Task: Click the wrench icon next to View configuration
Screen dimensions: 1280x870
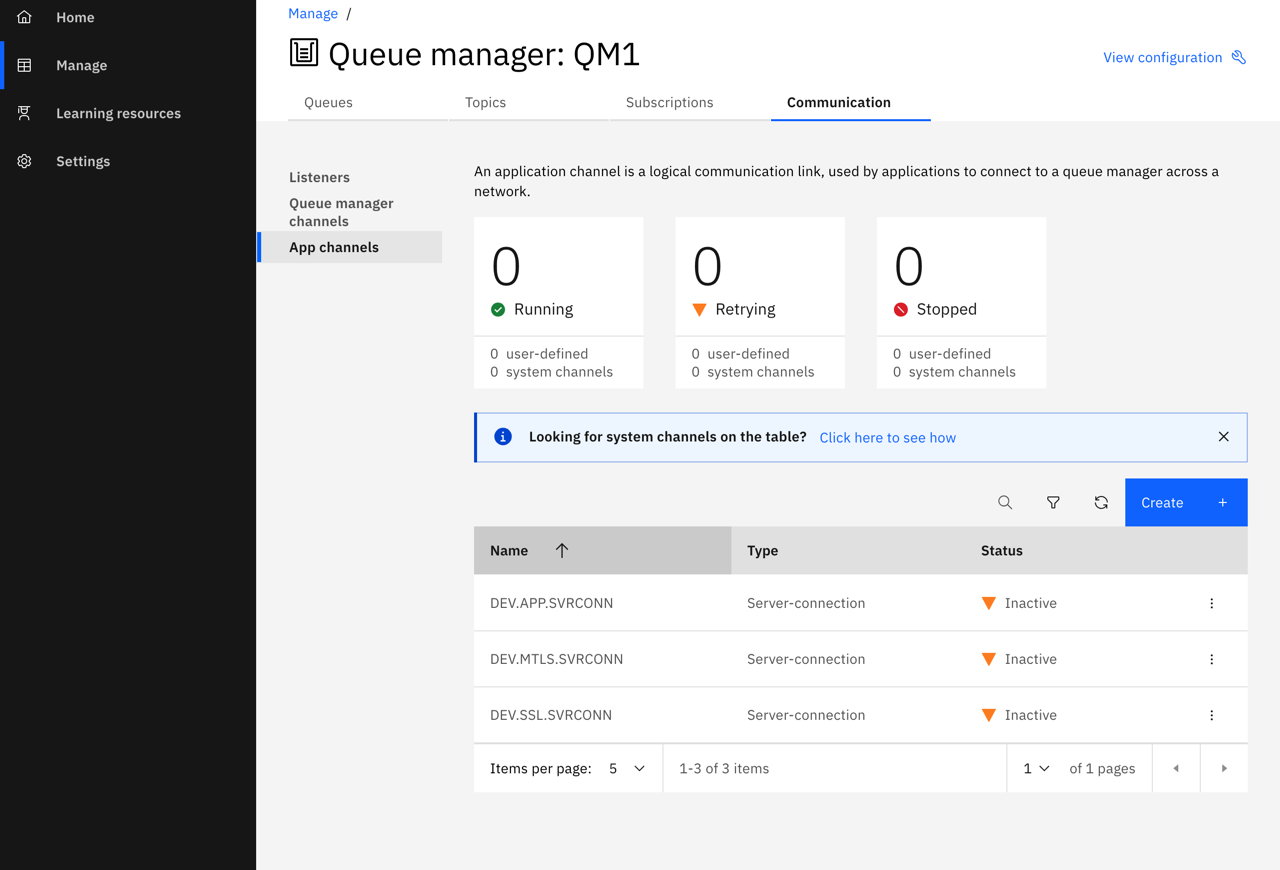Action: click(1239, 57)
